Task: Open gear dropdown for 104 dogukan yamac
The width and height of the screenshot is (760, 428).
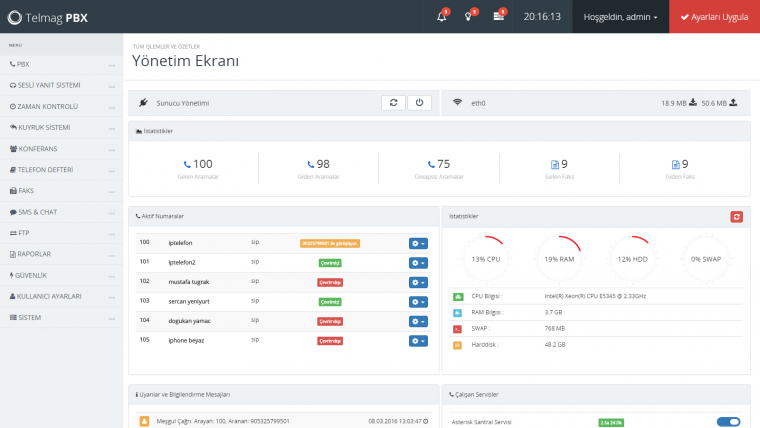Action: point(418,321)
